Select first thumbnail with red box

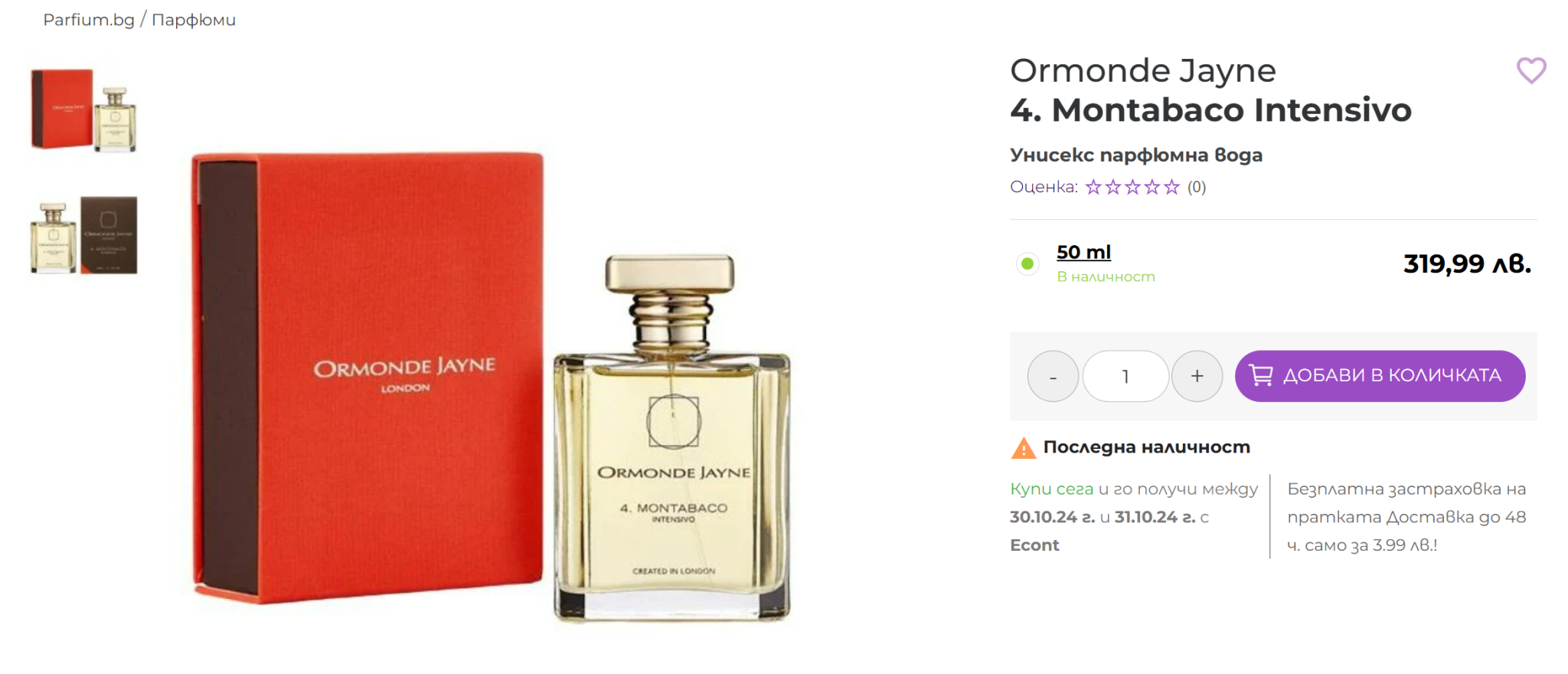click(83, 110)
